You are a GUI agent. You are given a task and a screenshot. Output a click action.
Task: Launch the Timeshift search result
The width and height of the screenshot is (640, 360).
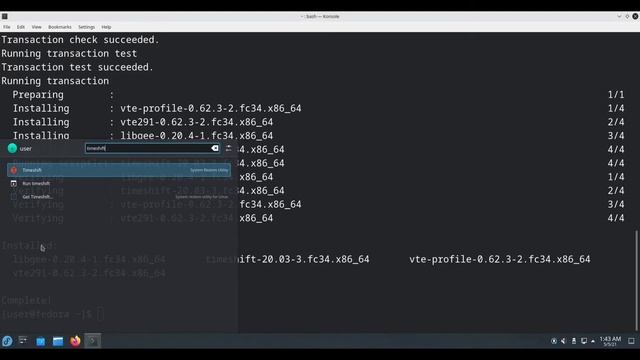pyautogui.click(x=119, y=170)
